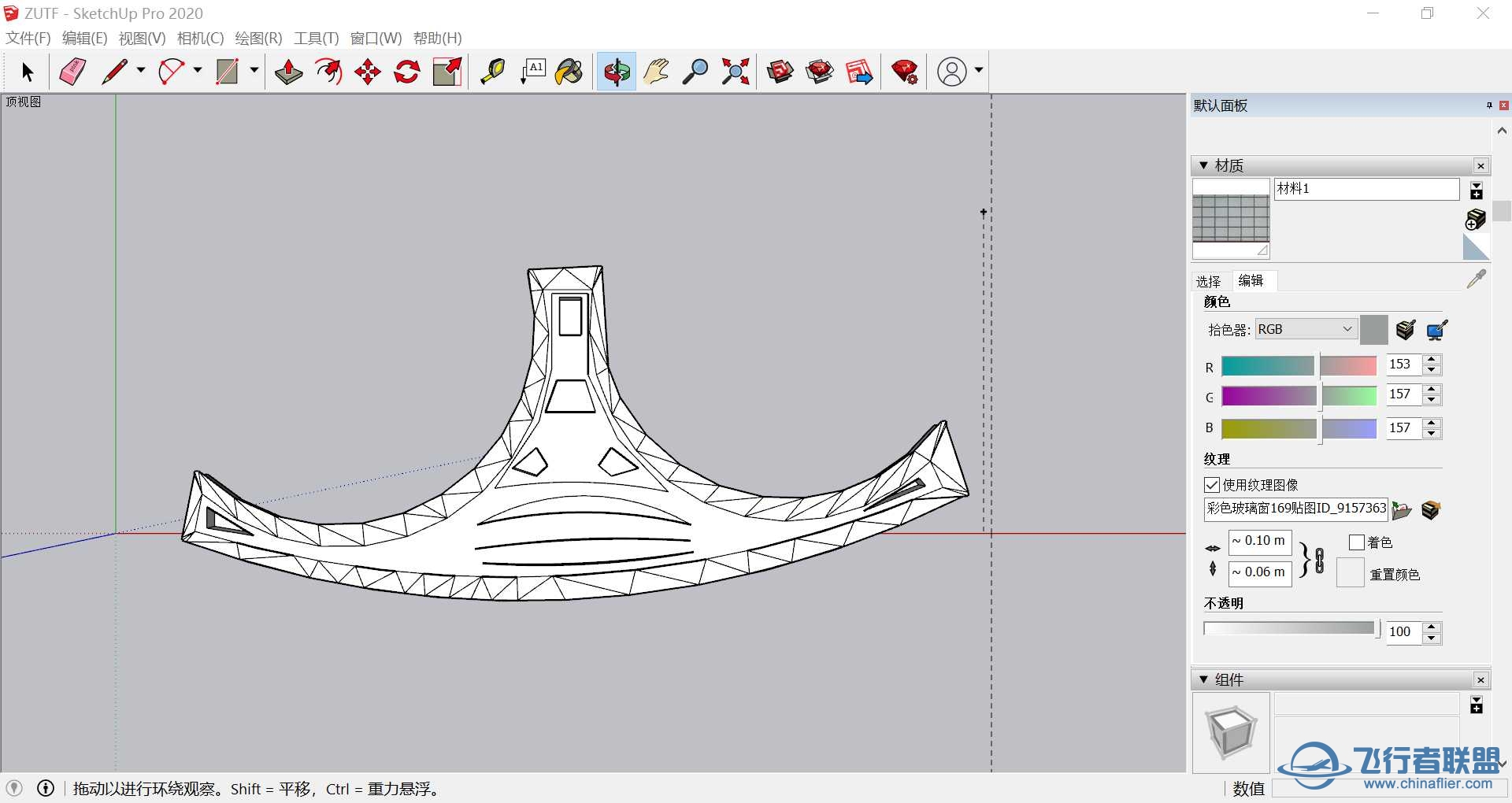Select the Tape Measure tool

[492, 72]
